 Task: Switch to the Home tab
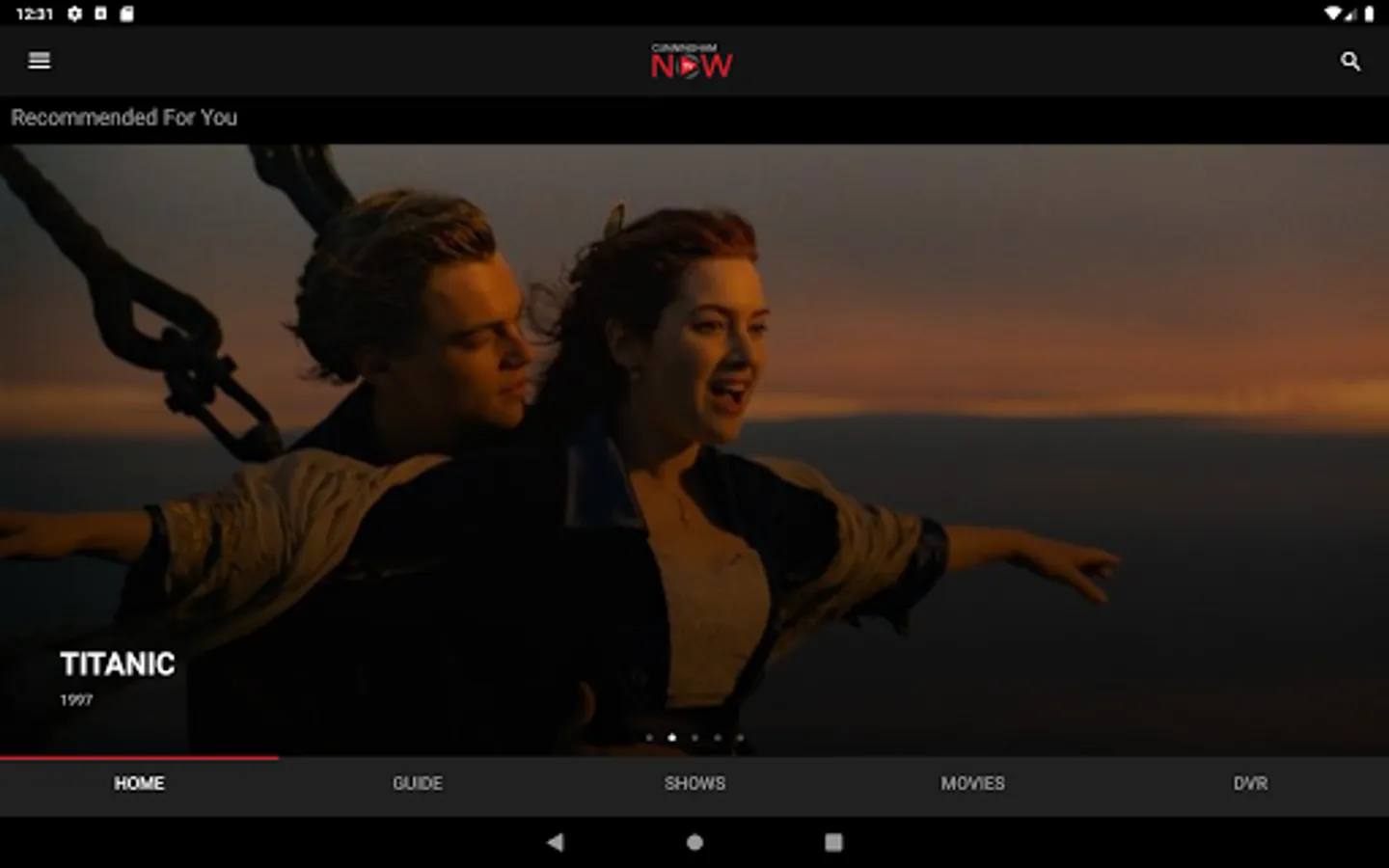139,784
